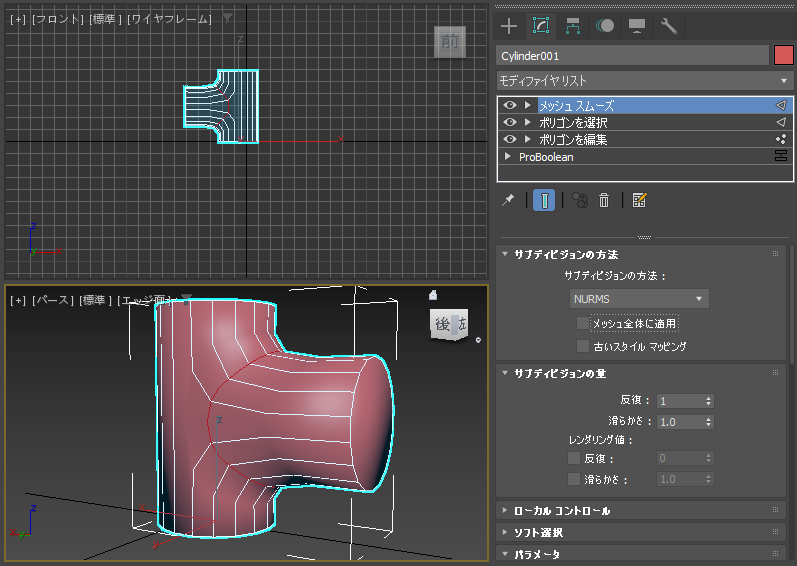Toggle Show End Result icon
Viewport: 797px width, 566px height.
pos(544,200)
